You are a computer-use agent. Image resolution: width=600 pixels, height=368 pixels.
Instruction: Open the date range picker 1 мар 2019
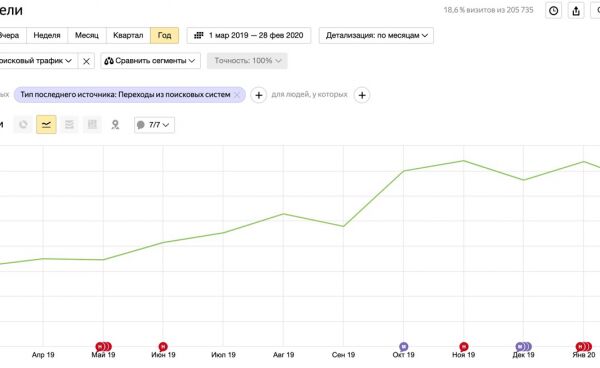tap(249, 35)
